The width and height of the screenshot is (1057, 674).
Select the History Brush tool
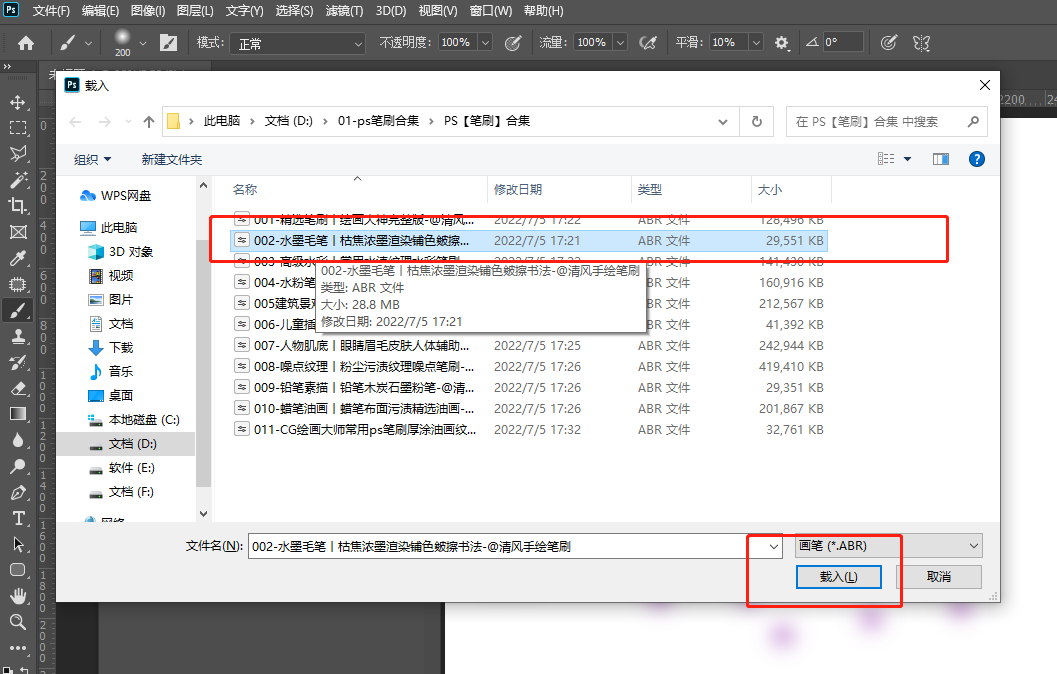click(x=18, y=363)
